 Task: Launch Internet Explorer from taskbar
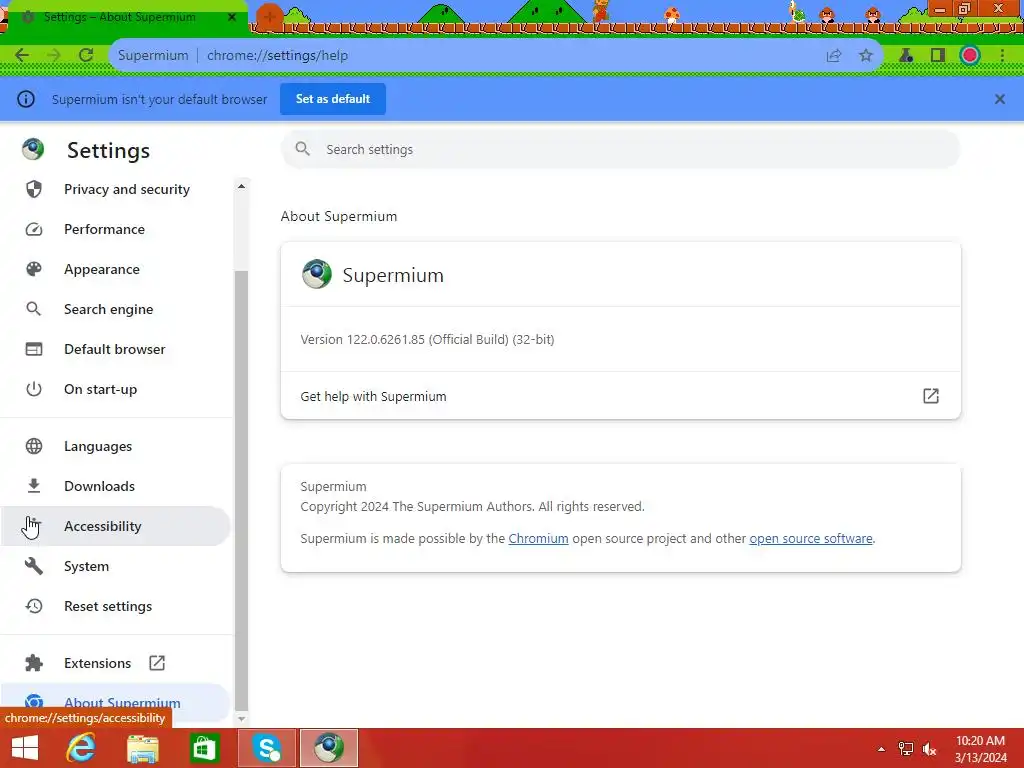pyautogui.click(x=81, y=748)
